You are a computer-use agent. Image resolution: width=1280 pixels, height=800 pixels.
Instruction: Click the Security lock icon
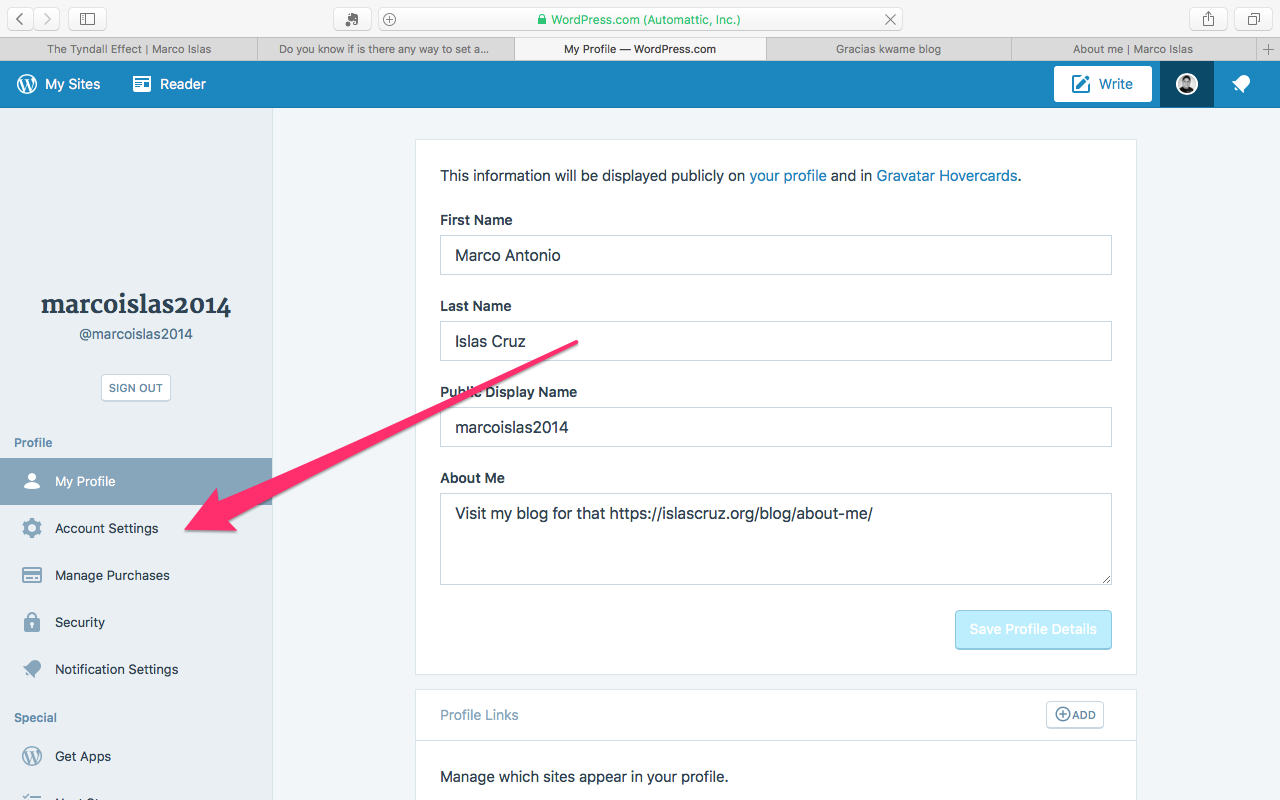[x=32, y=622]
